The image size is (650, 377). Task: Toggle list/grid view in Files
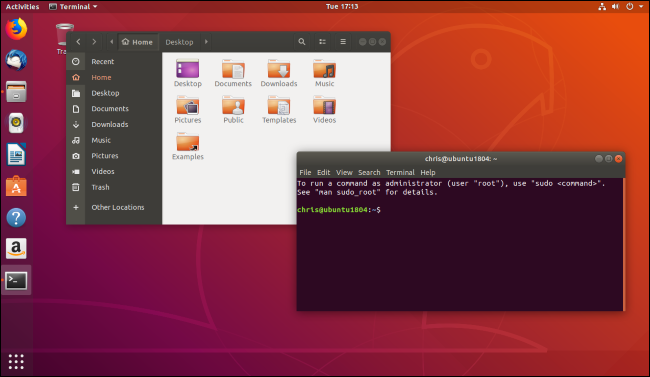coord(323,41)
